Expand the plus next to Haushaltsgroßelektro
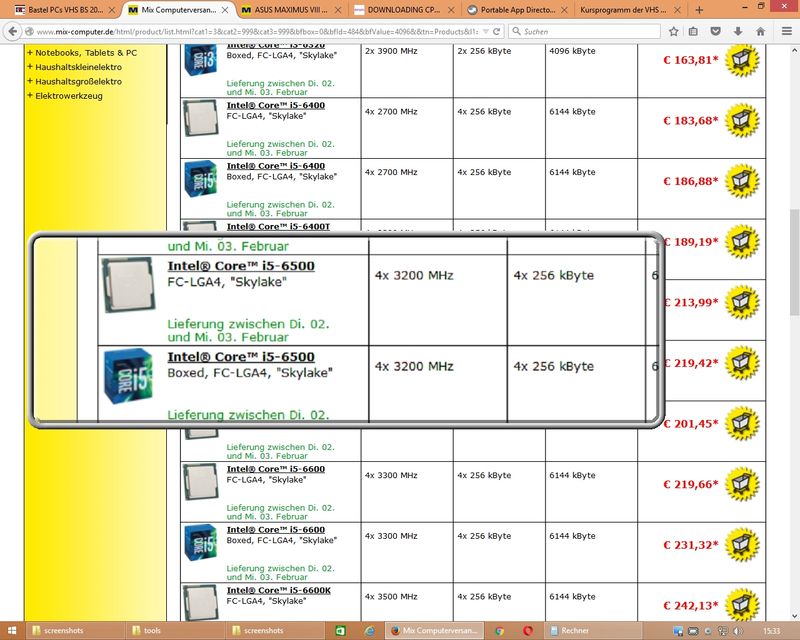This screenshot has height=640, width=800. [30, 81]
